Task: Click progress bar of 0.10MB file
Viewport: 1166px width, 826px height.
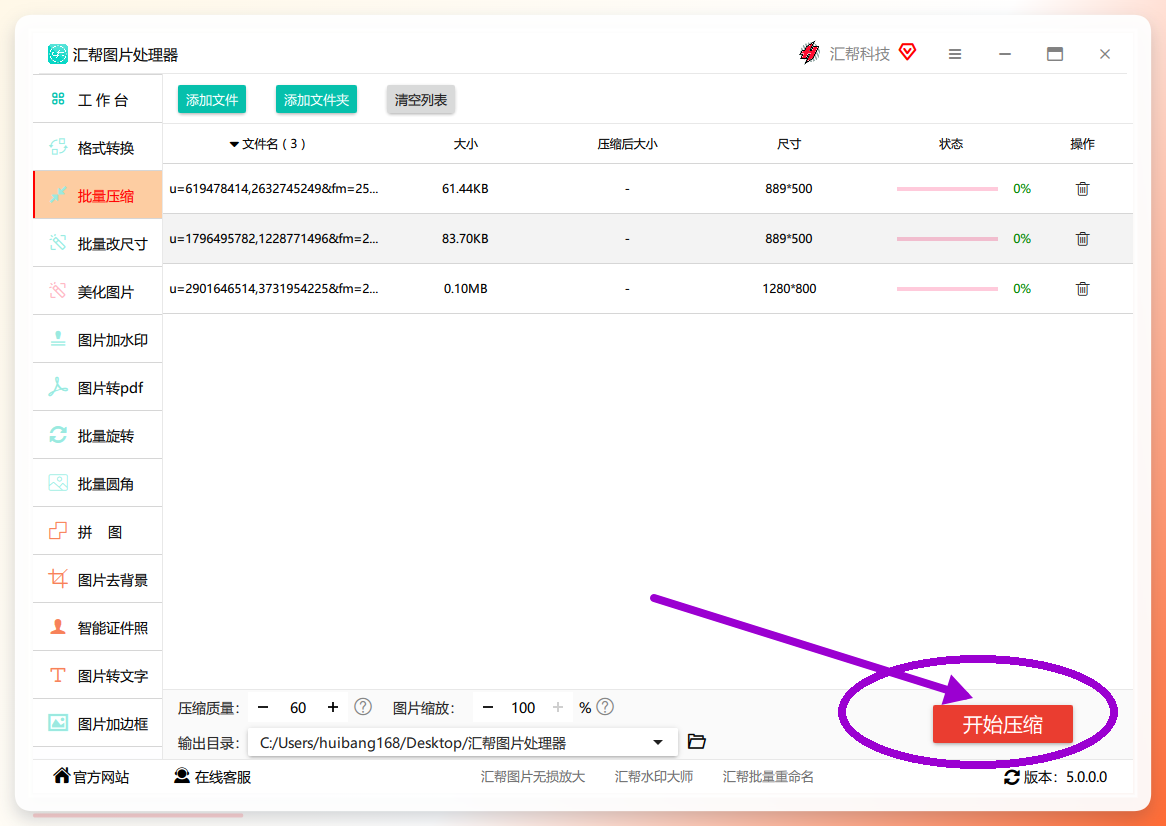Action: coord(947,288)
